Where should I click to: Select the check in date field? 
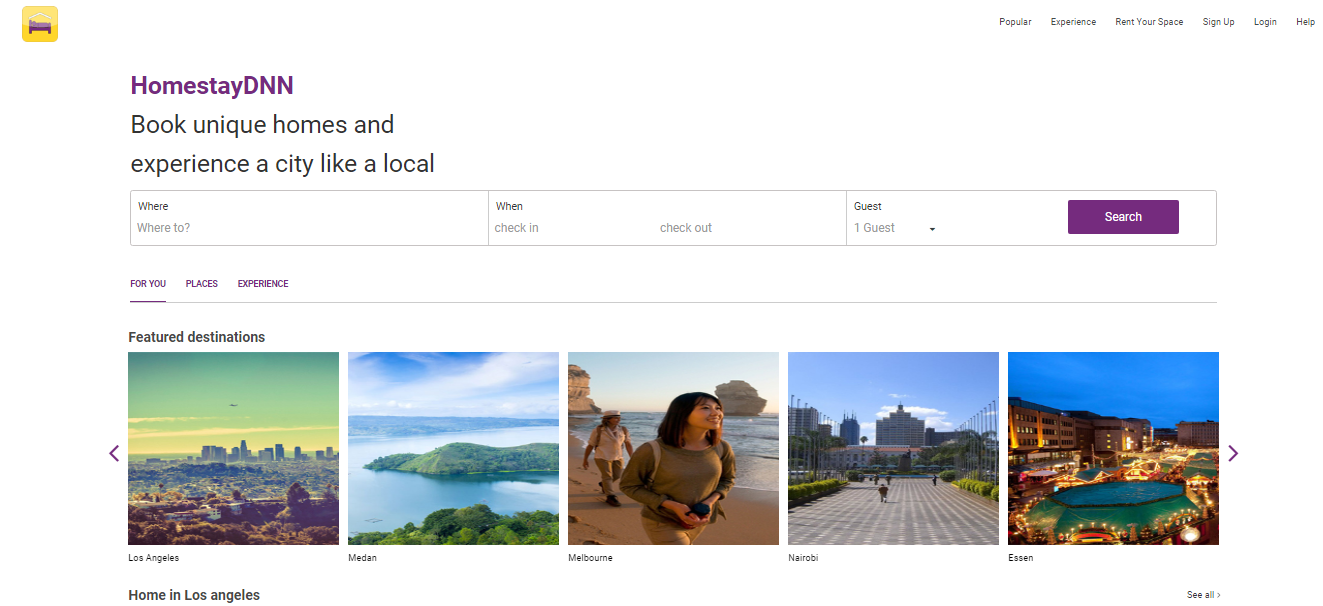coord(572,228)
